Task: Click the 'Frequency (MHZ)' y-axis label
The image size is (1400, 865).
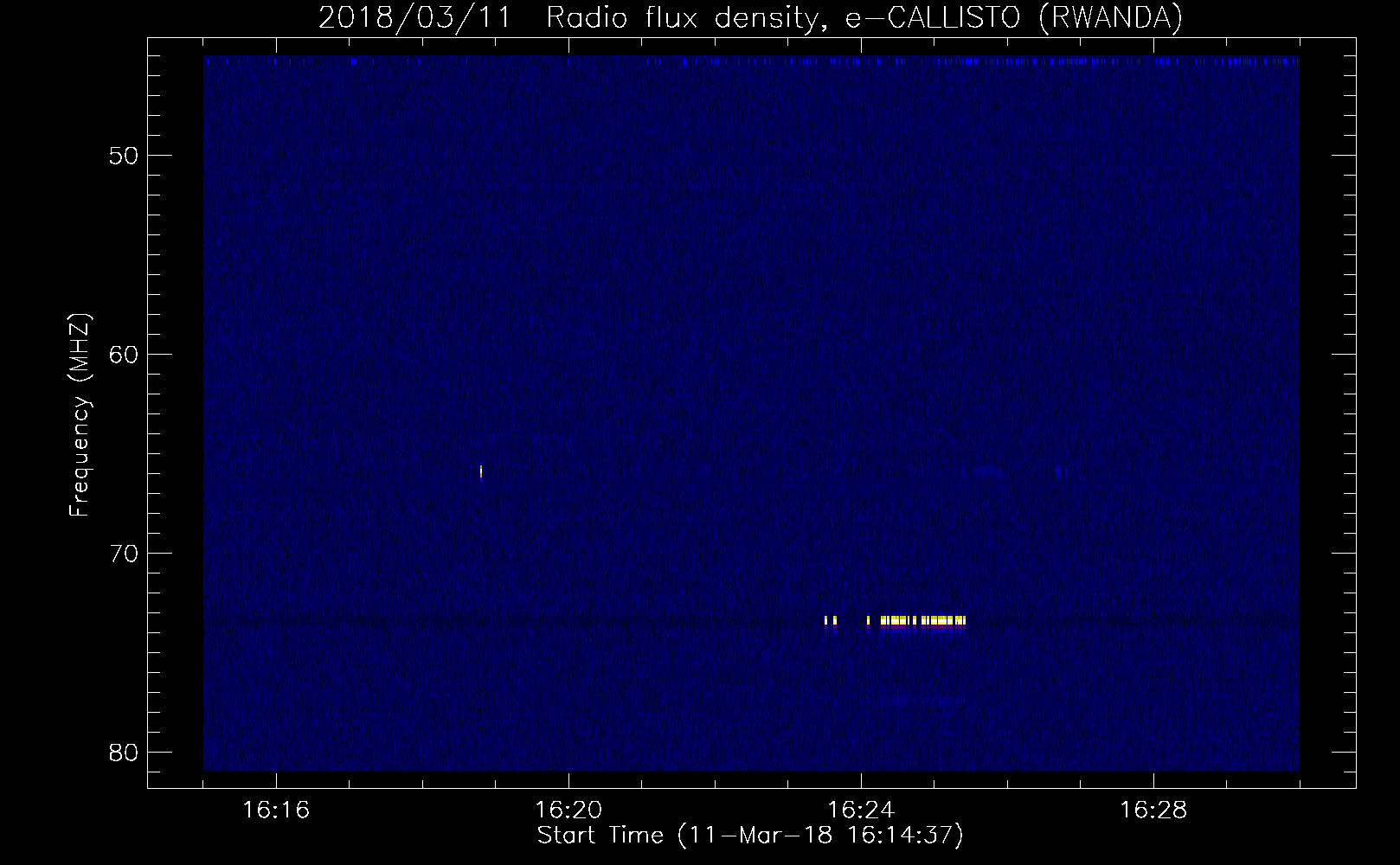Action: coord(80,415)
